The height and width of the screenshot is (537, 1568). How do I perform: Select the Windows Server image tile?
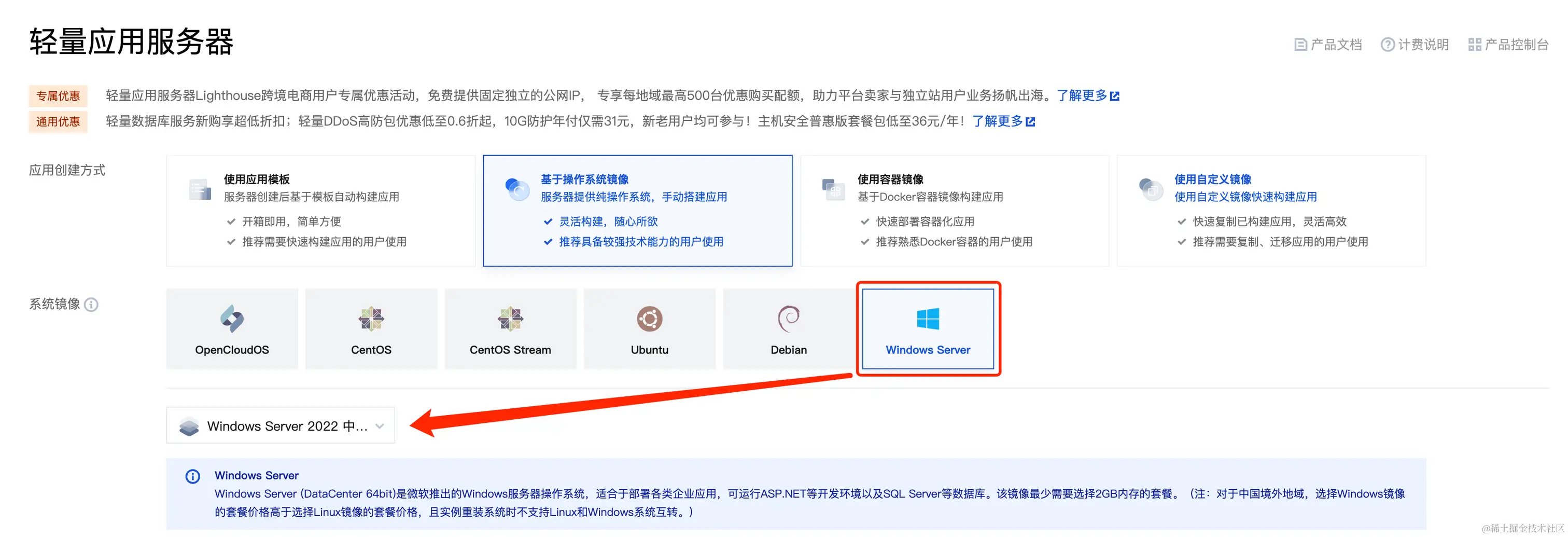tap(928, 329)
